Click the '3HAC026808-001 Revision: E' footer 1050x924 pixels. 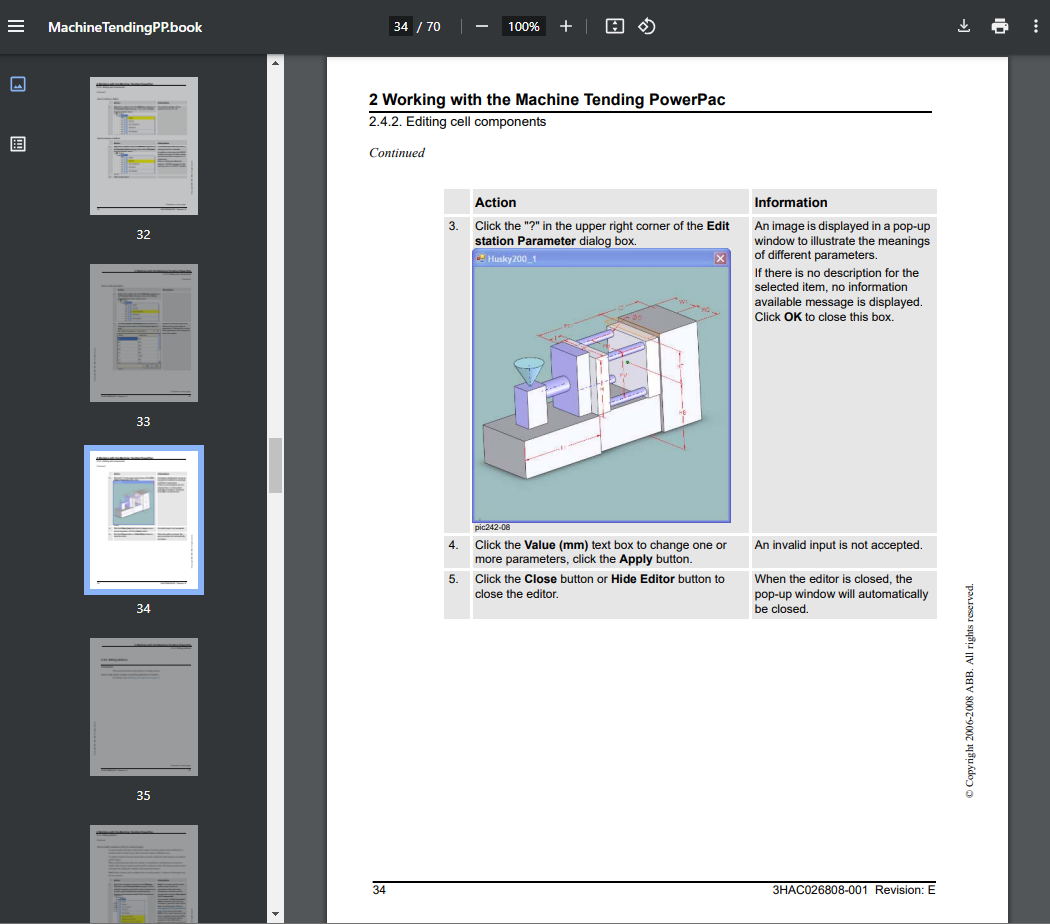854,890
